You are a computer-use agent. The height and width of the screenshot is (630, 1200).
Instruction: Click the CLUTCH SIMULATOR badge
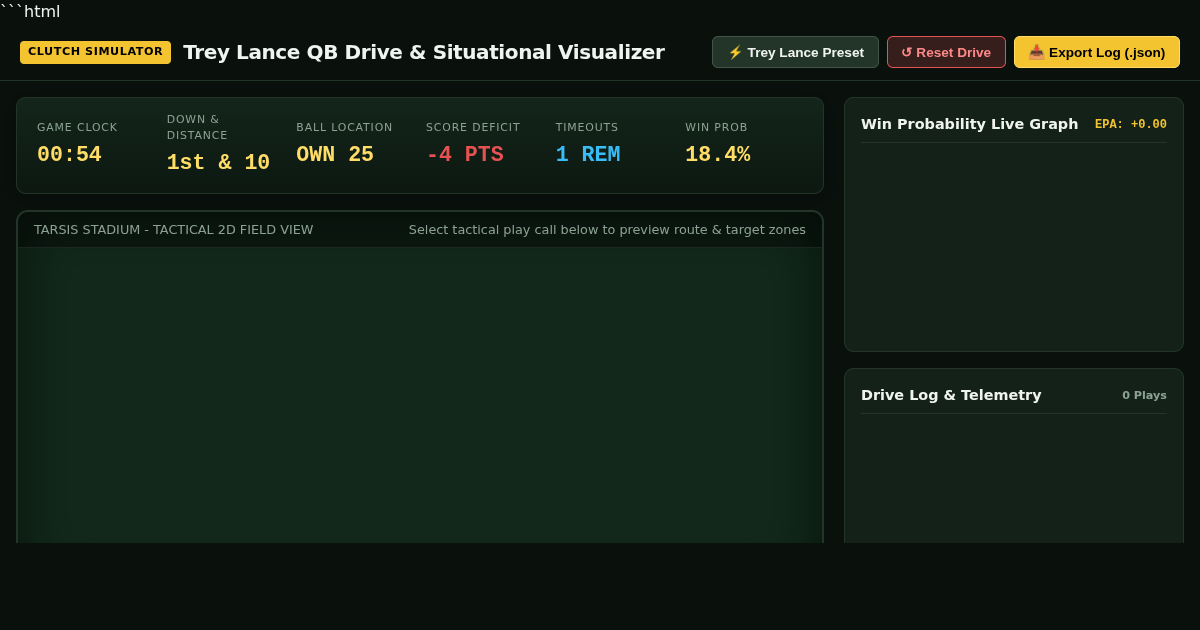coord(95,52)
